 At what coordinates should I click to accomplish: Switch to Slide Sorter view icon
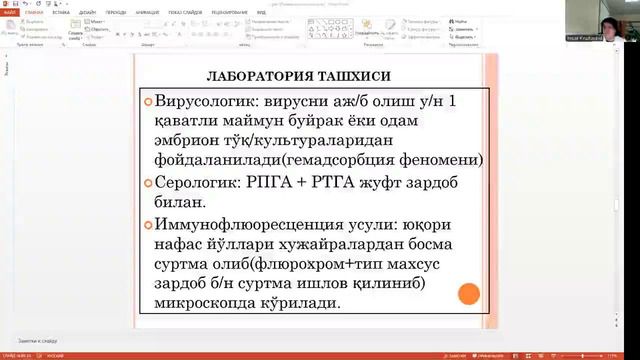click(x=528, y=356)
